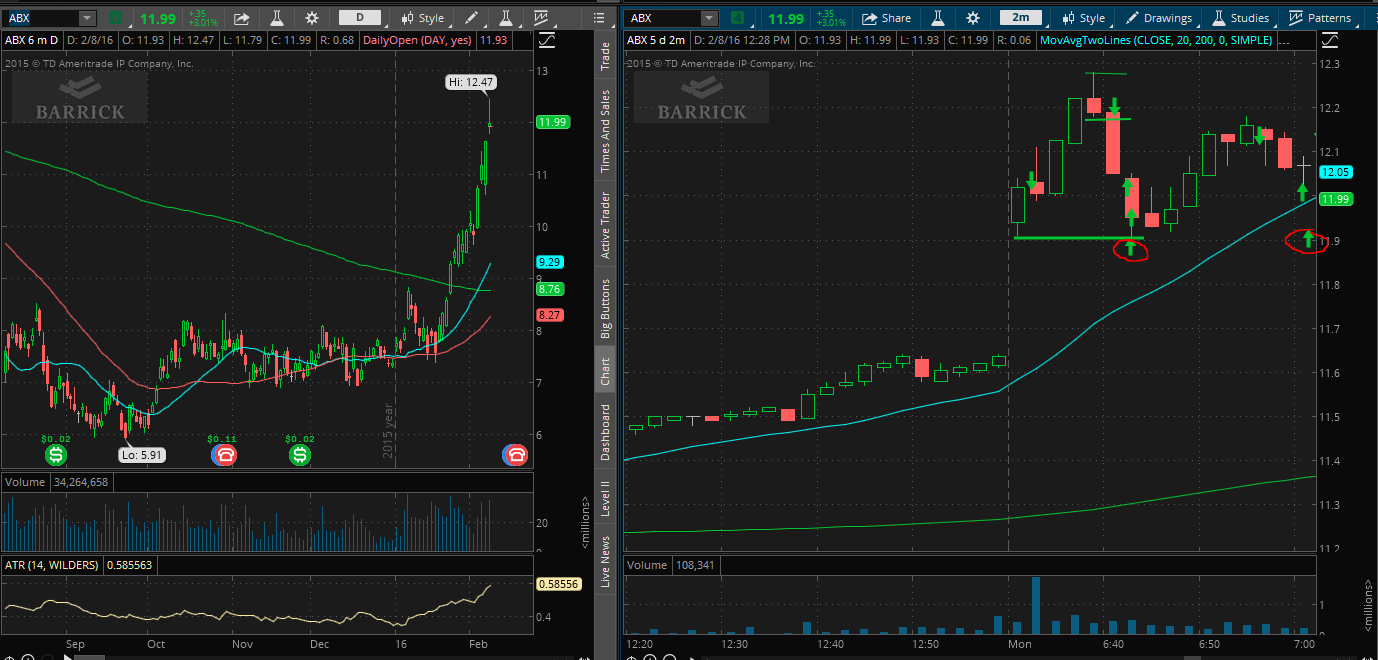Open Style menu on left chart
1378x660 pixels.
[x=423, y=18]
